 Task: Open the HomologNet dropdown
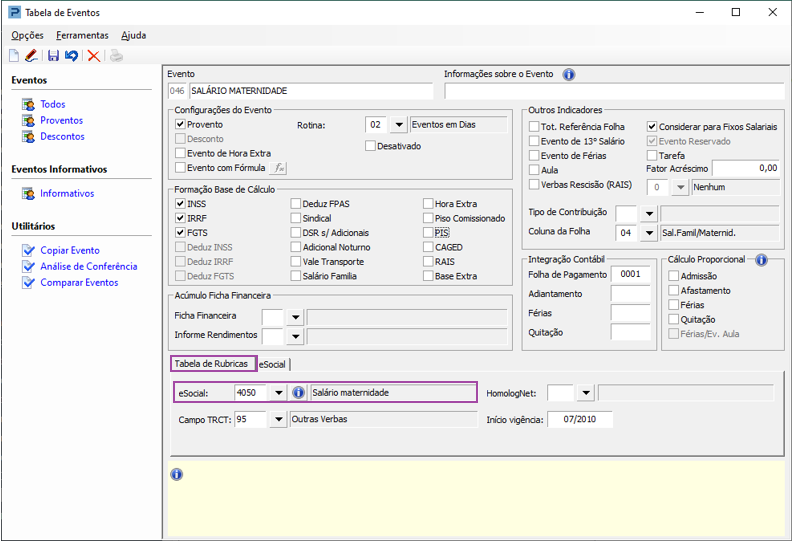point(586,393)
